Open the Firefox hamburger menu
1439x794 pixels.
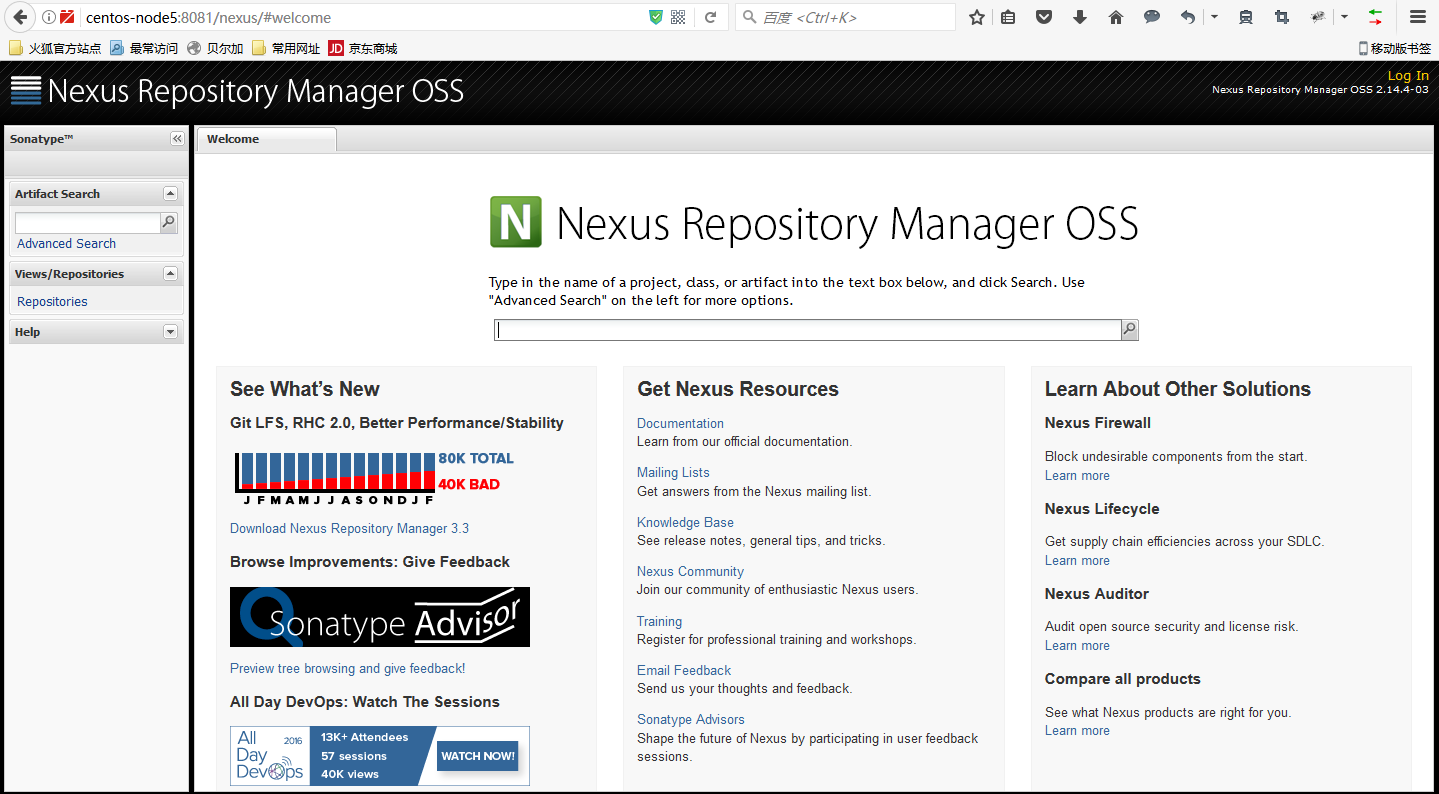(1417, 17)
